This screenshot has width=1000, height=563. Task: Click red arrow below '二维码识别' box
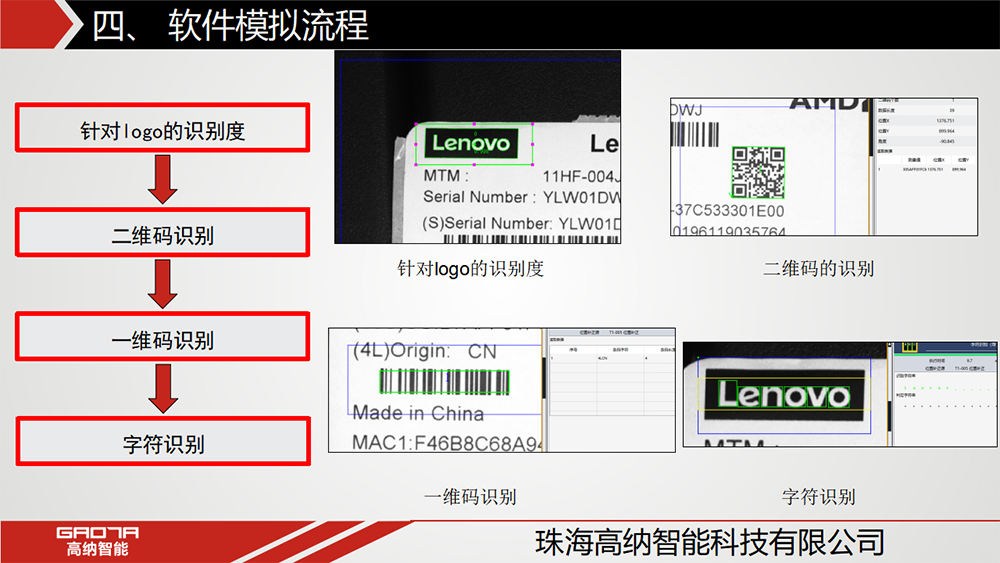point(163,284)
